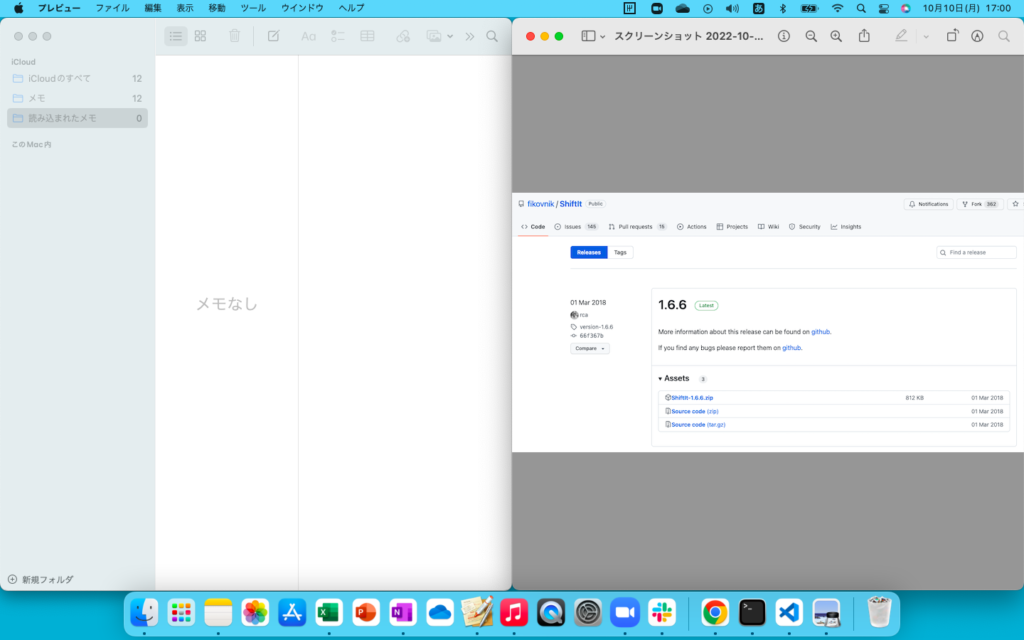1024x640 pixels.
Task: Switch Notes to gallery view
Action: click(x=200, y=35)
